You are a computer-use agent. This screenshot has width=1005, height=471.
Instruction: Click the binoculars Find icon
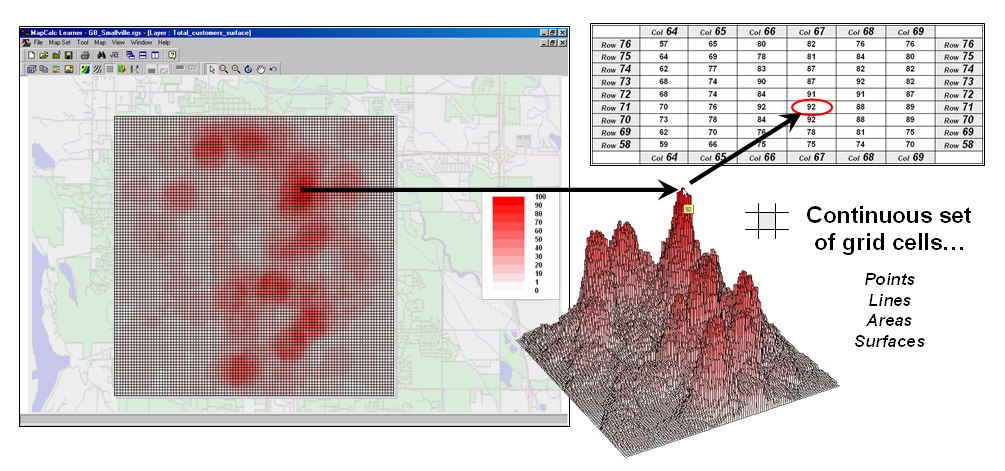pyautogui.click(x=101, y=55)
